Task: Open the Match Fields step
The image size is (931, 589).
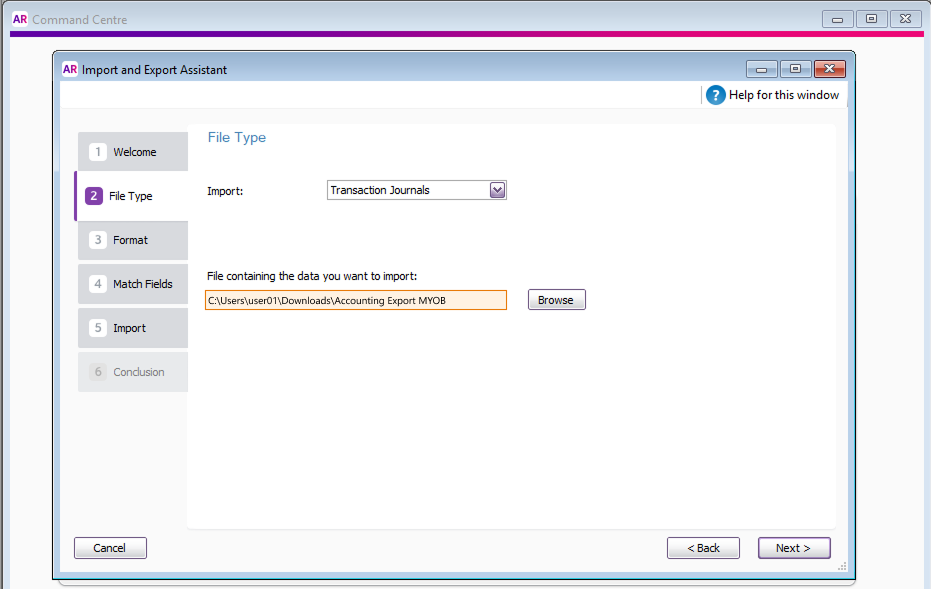Action: pyautogui.click(x=142, y=284)
